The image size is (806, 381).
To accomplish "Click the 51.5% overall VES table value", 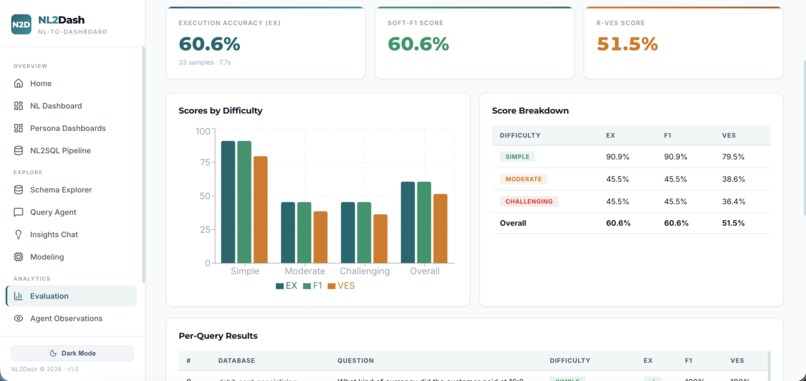I will pos(733,223).
